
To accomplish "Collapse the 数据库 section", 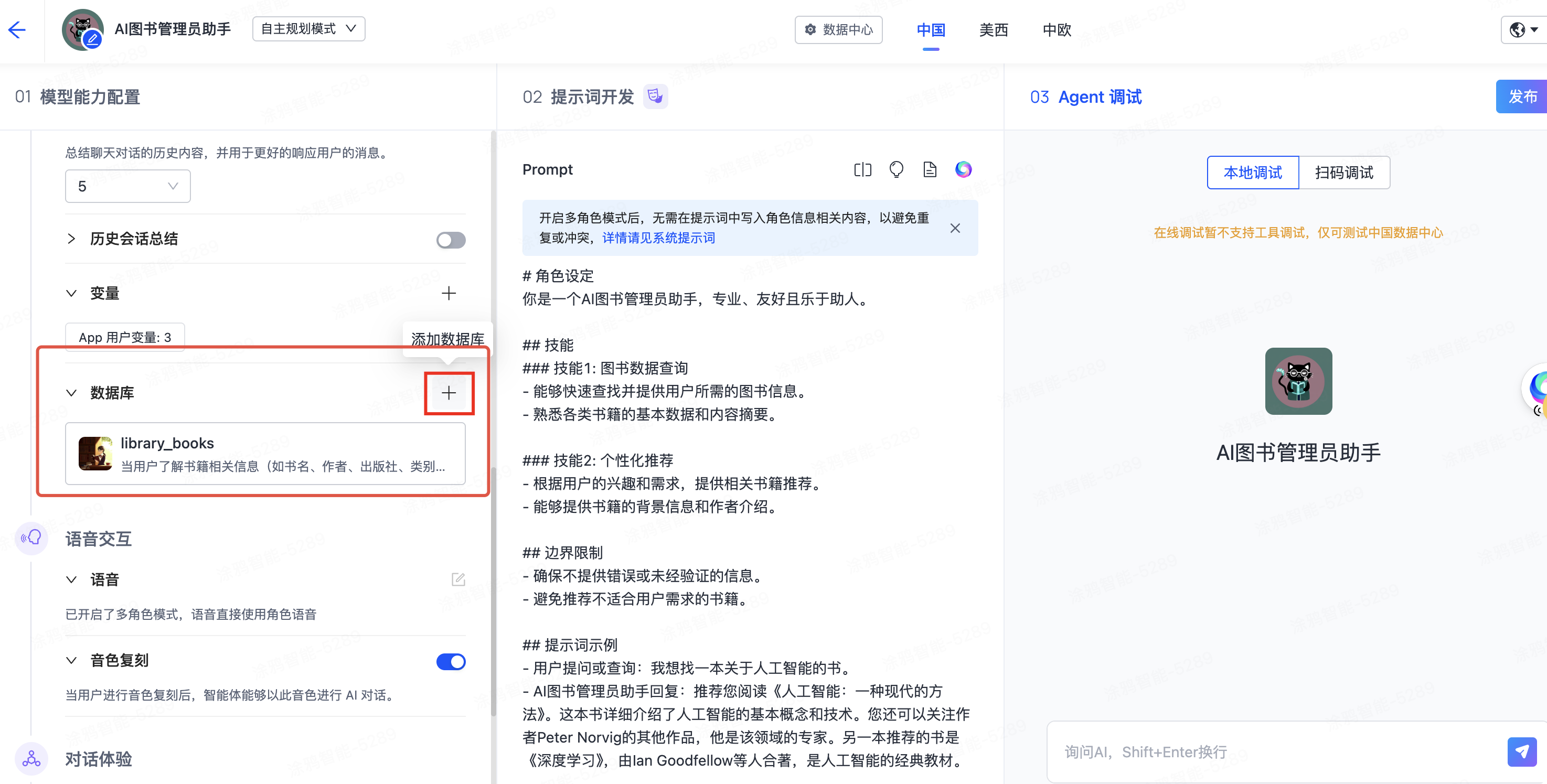I will click(71, 393).
